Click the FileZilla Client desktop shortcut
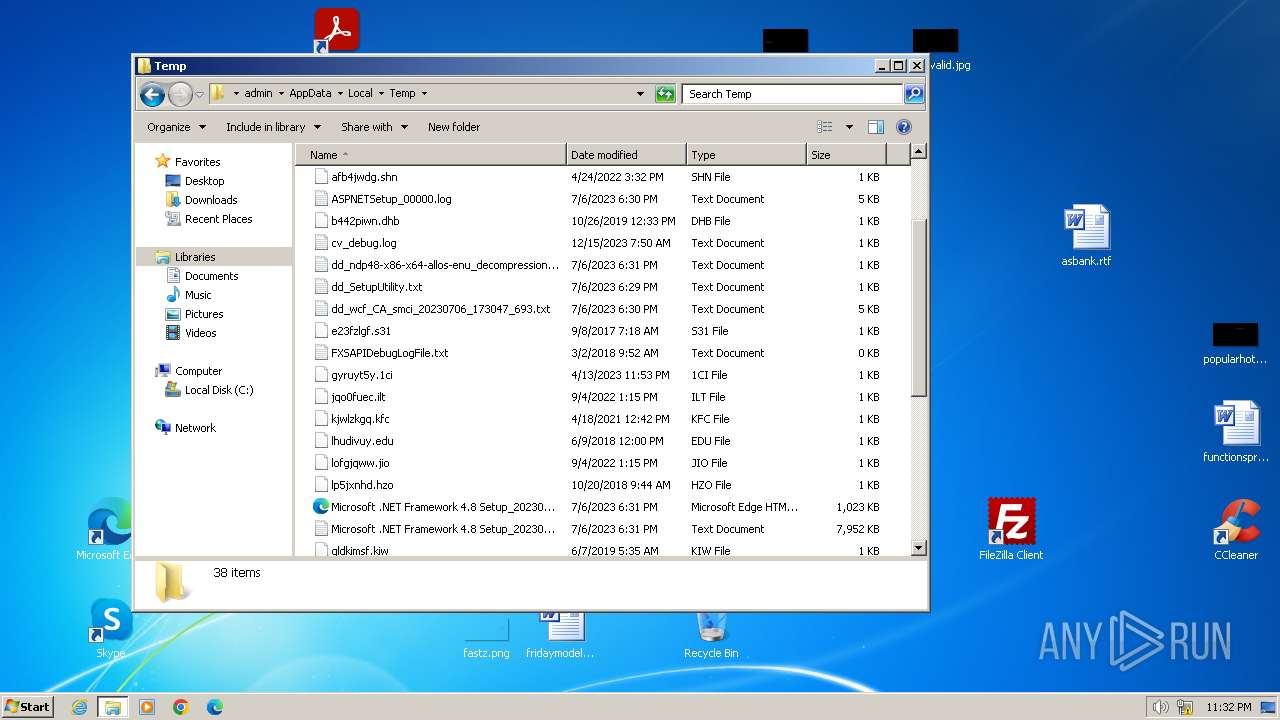 click(1011, 529)
